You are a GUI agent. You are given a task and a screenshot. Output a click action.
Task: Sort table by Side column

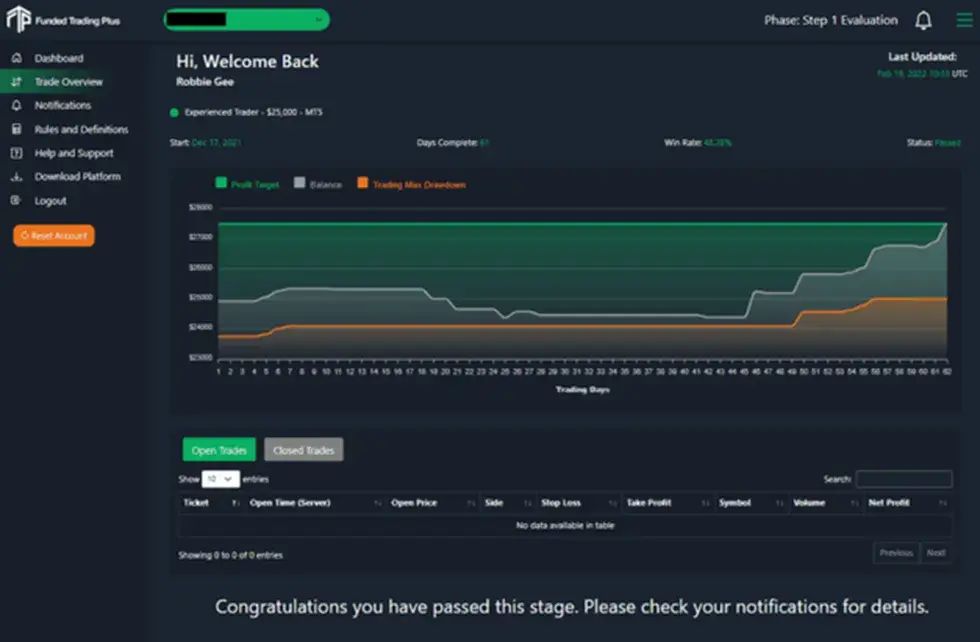508,503
